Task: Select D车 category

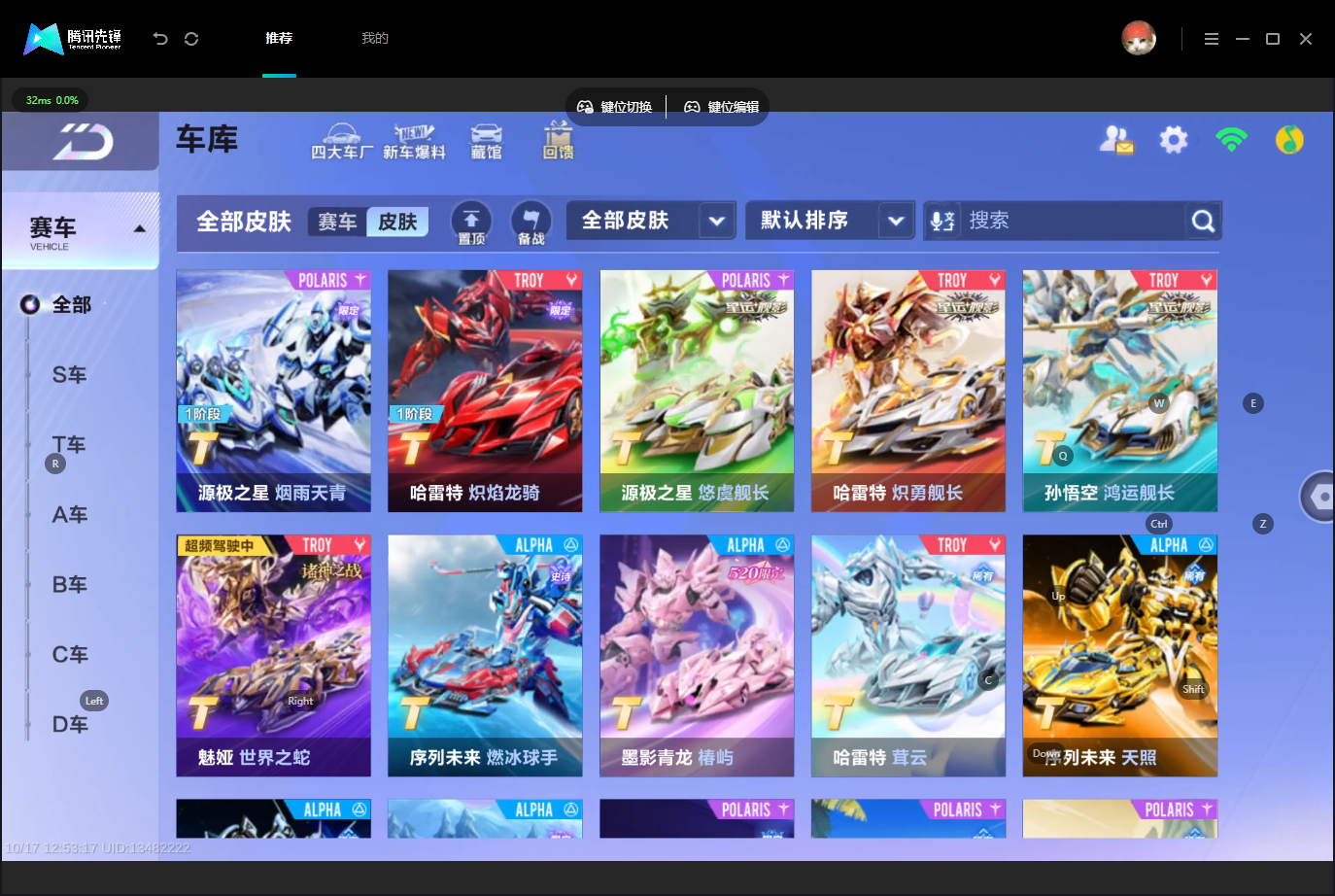Action: (x=69, y=725)
